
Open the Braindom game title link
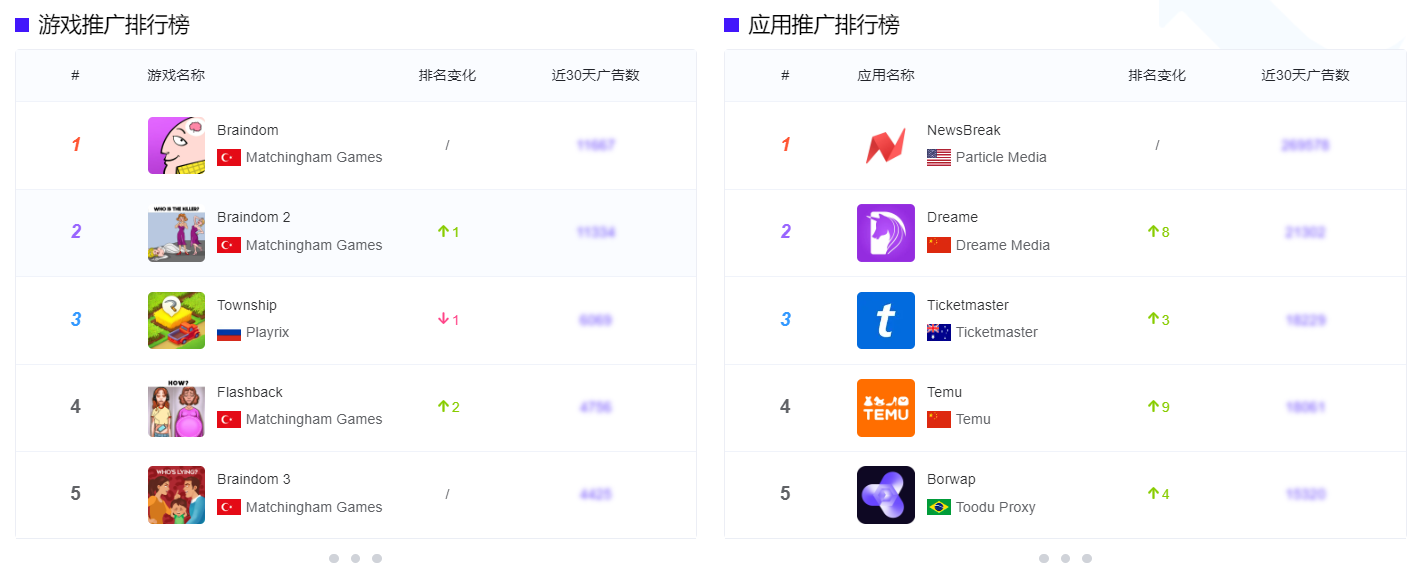click(x=248, y=130)
